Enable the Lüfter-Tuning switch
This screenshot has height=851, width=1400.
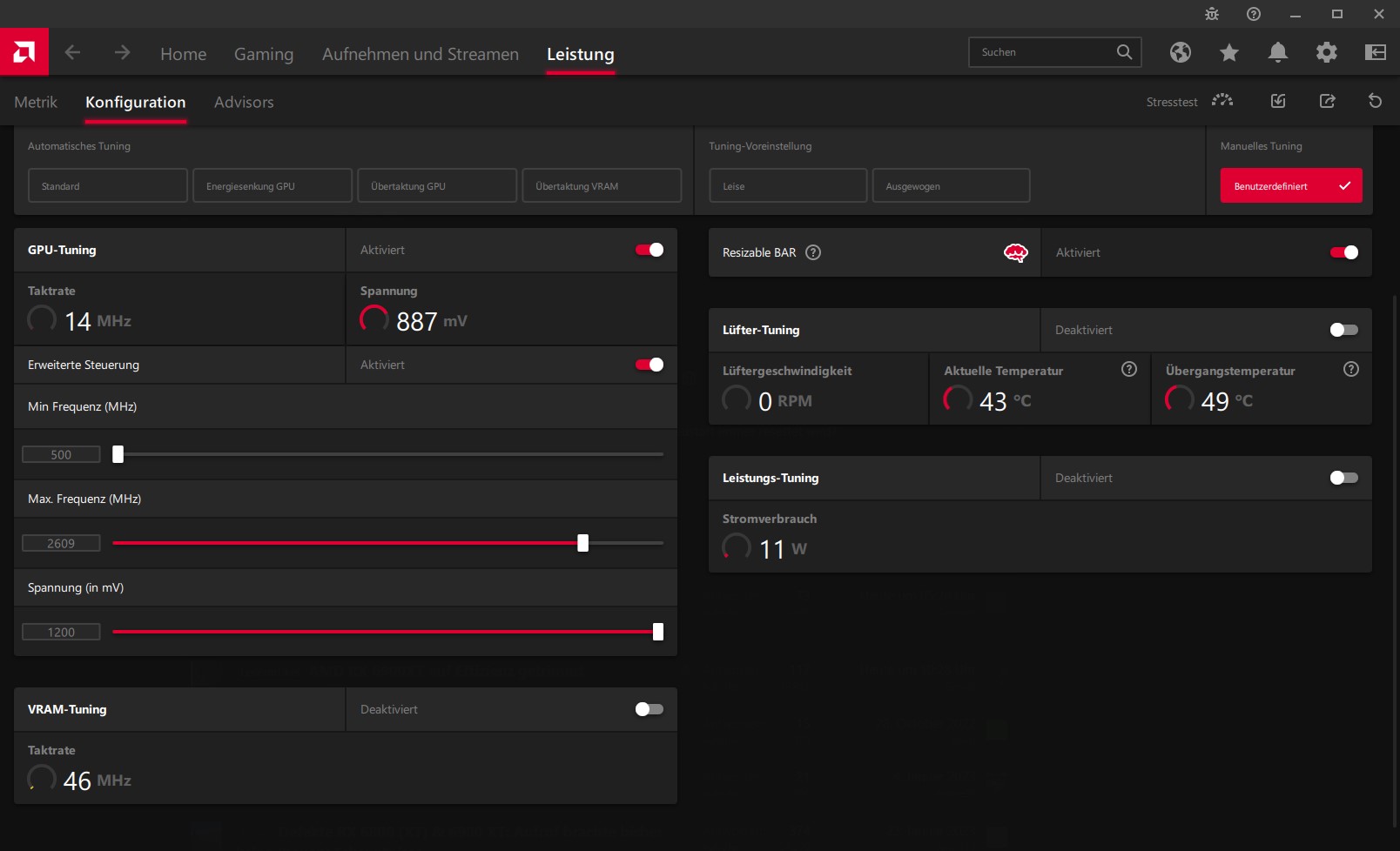(1344, 330)
